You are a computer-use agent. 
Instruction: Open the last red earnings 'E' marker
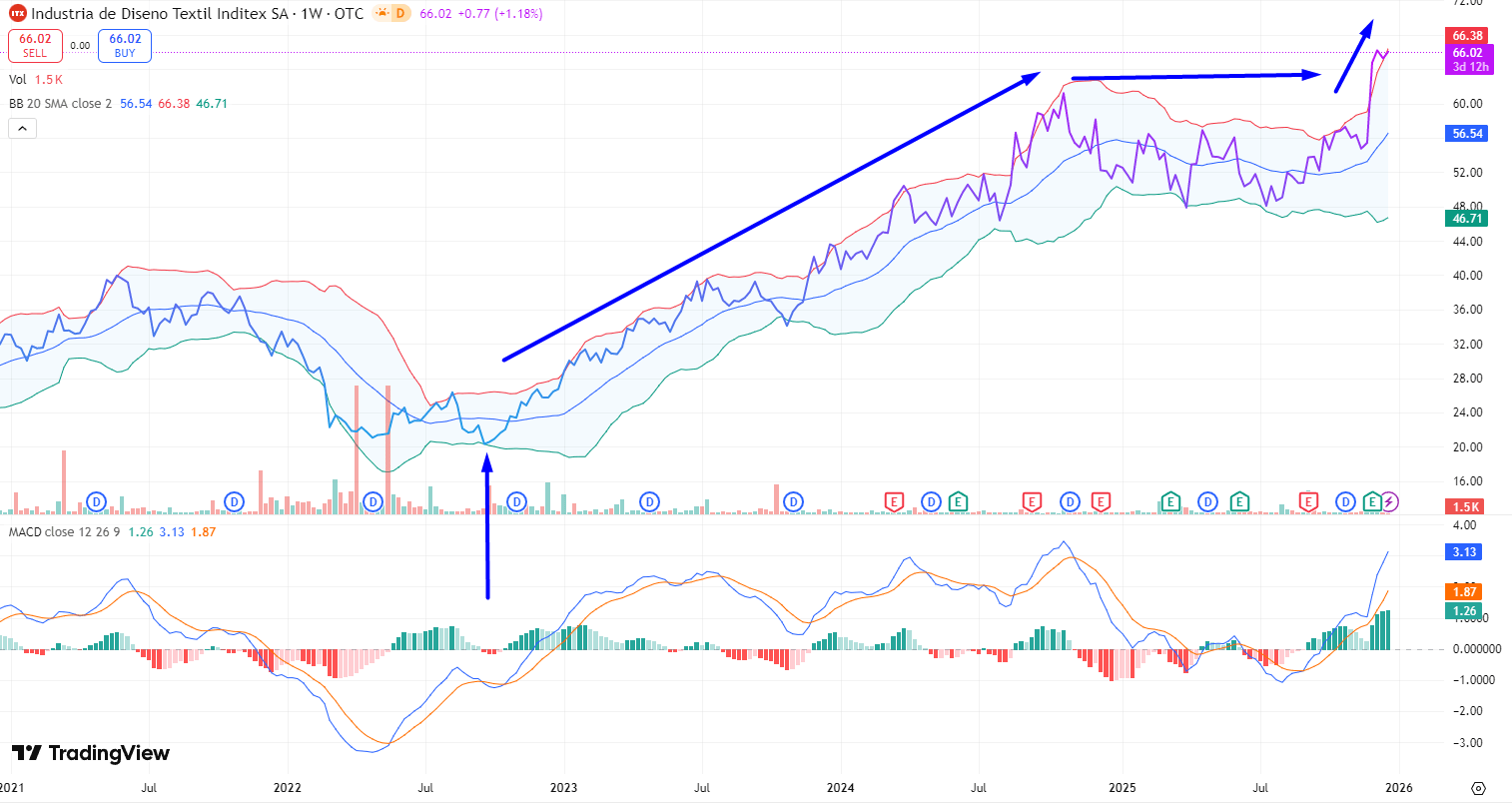(x=1308, y=501)
